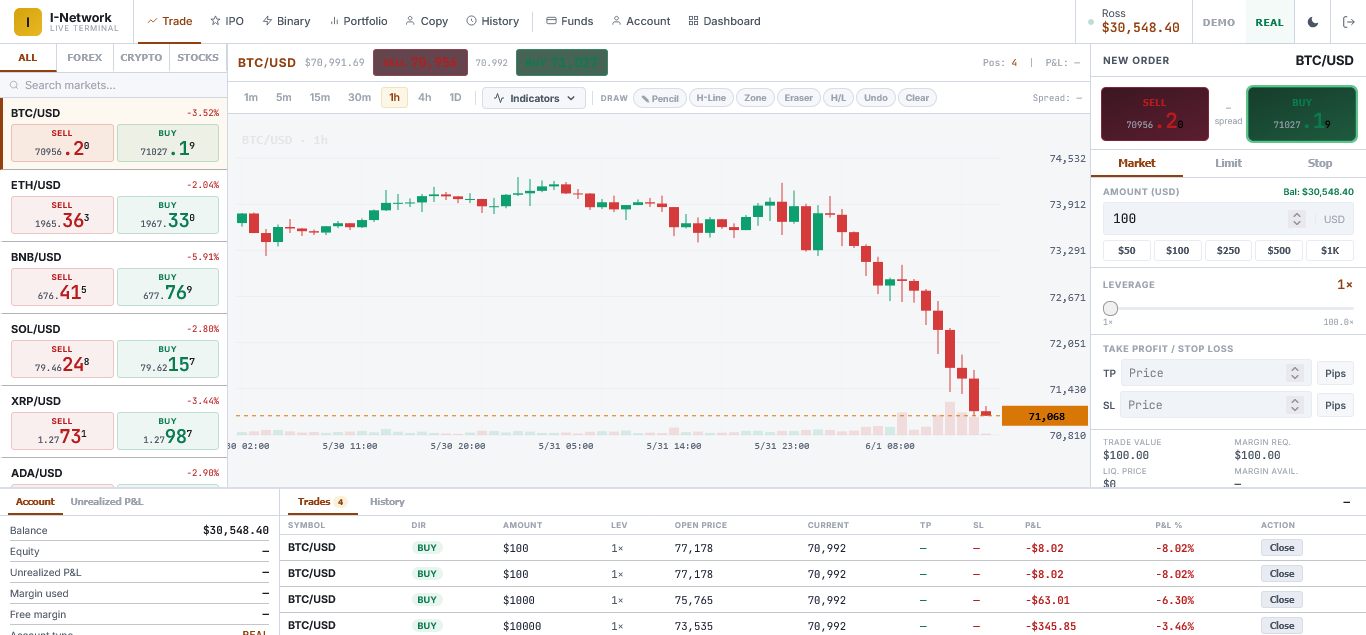1366x635 pixels.
Task: Switch to REAL account mode
Action: (x=1270, y=22)
